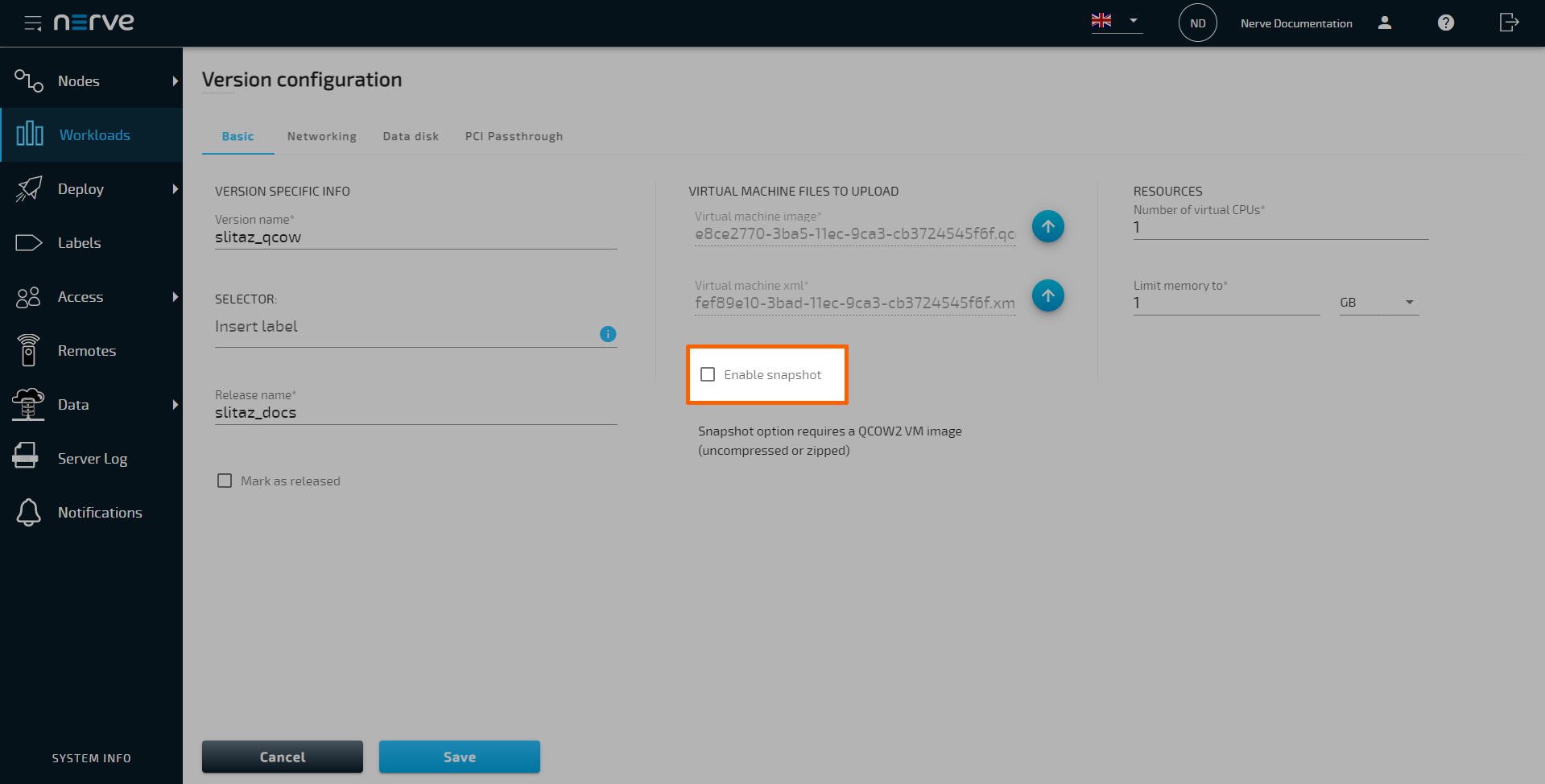Switch to the Networking tab
This screenshot has height=784, width=1545.
(x=321, y=136)
